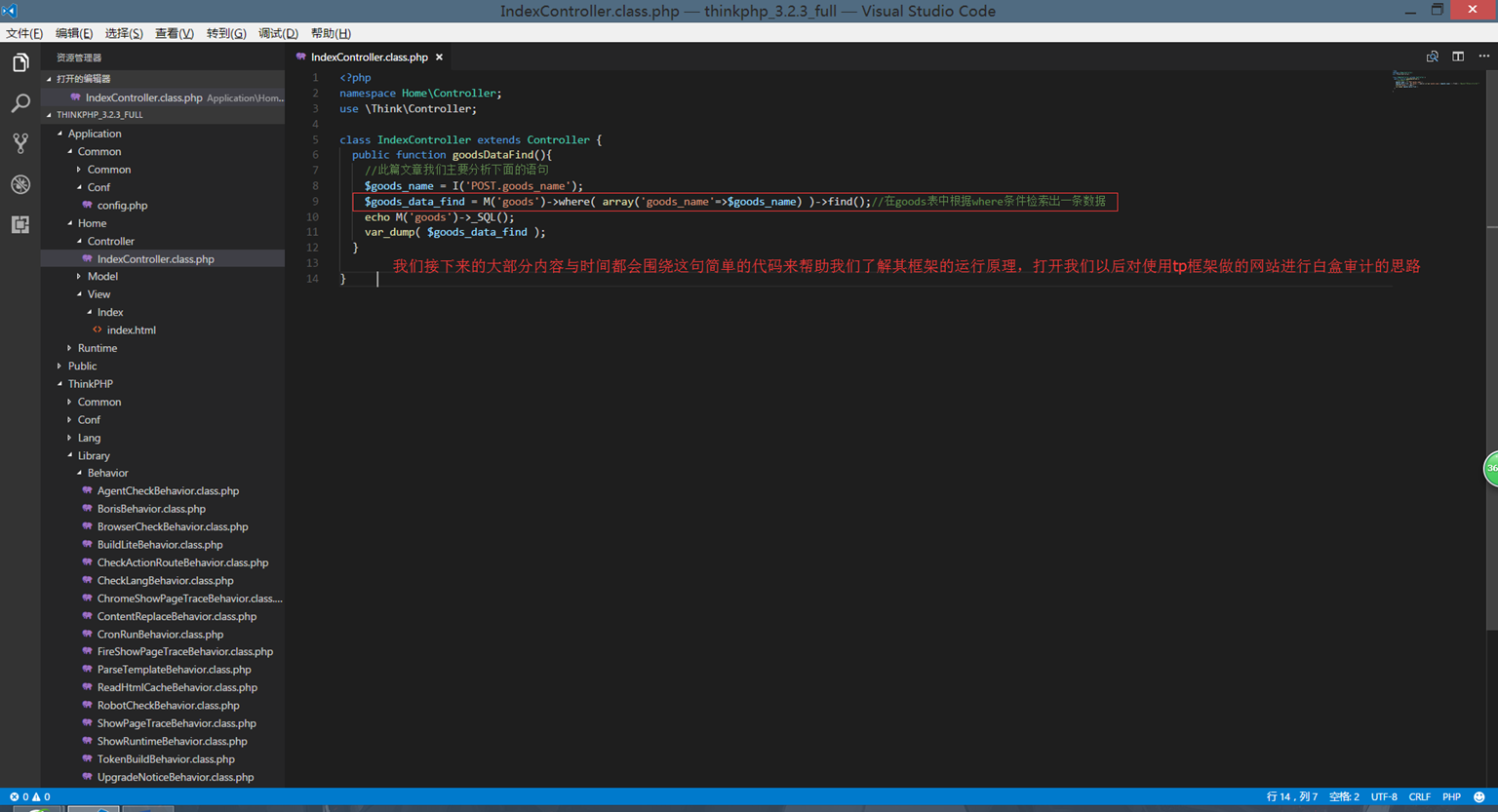Click the code minimap preview
This screenshot has width=1498, height=812.
[x=1436, y=80]
